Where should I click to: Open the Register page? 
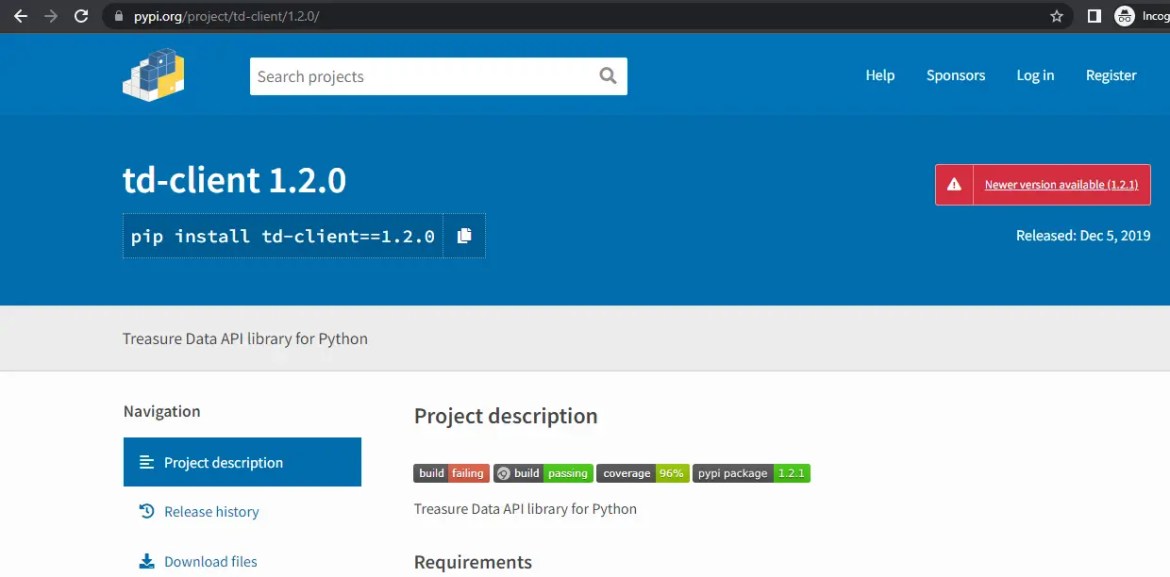pos(1111,75)
